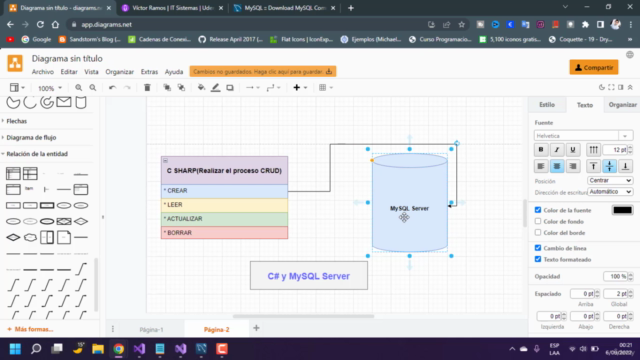Screen dimensions: 640x360
Task: Open the insert plus dropdown
Action: (x=300, y=88)
